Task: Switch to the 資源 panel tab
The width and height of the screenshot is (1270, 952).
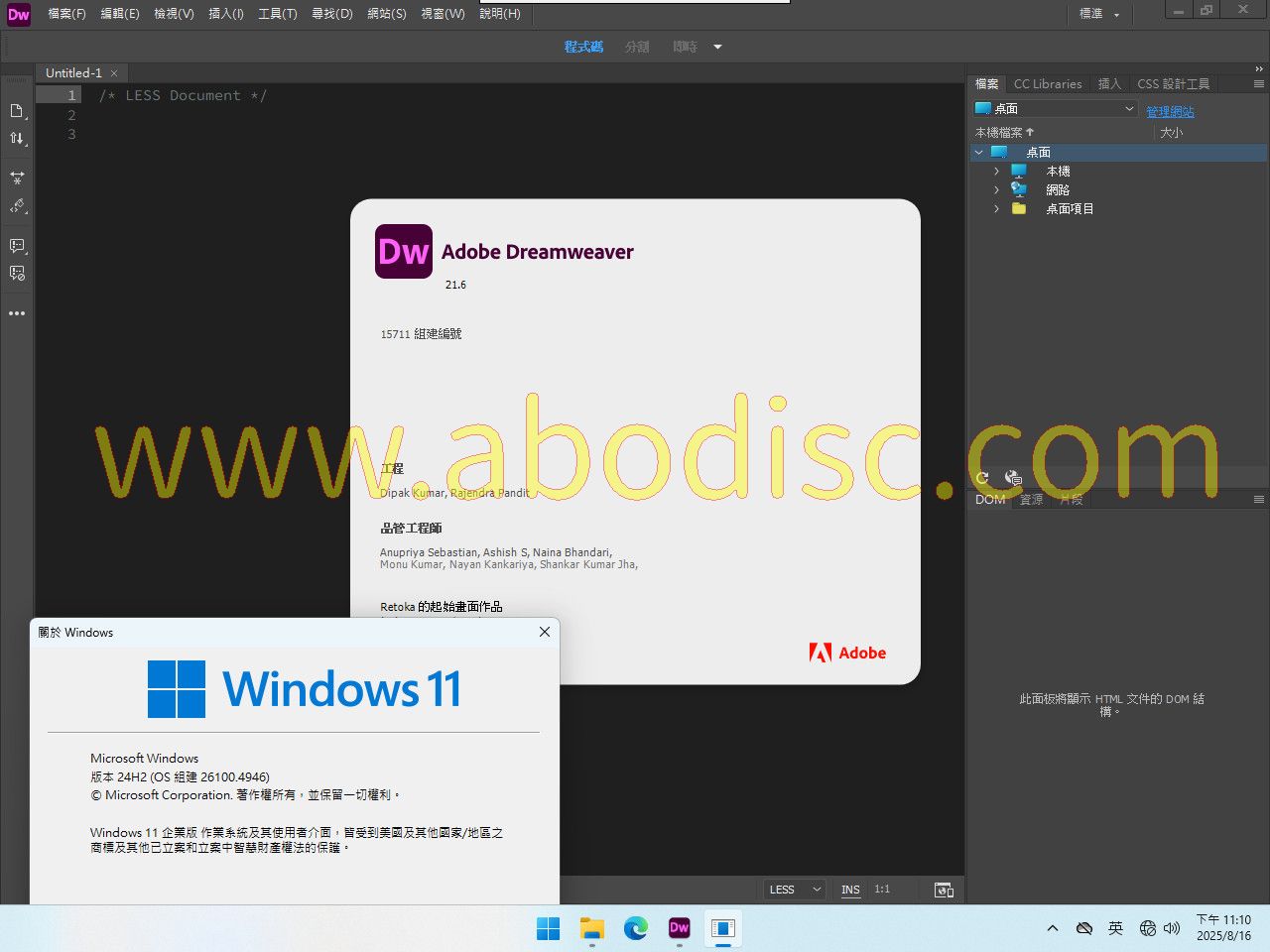Action: click(1032, 500)
